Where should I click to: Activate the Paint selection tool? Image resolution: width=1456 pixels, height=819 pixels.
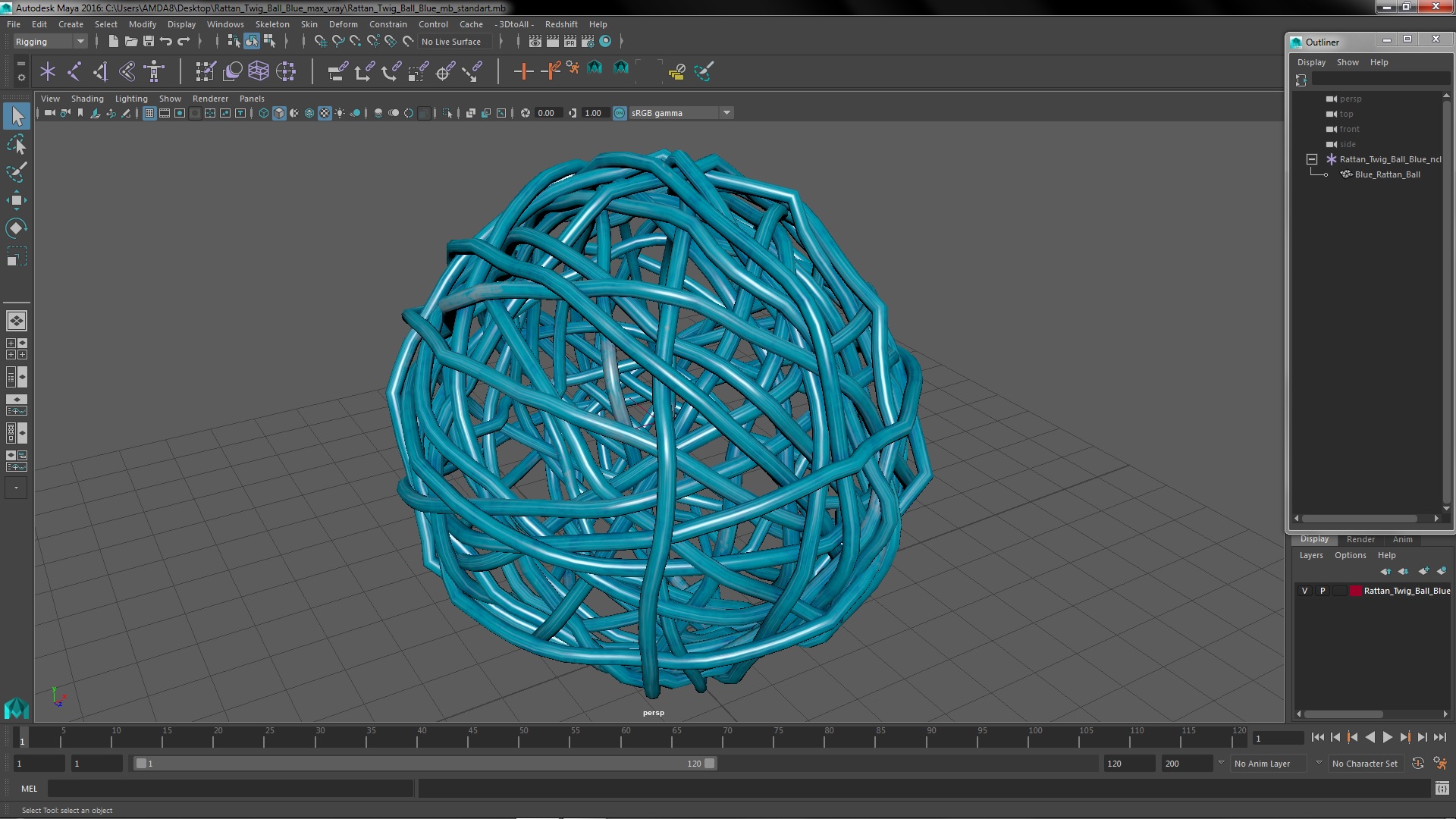pyautogui.click(x=17, y=172)
